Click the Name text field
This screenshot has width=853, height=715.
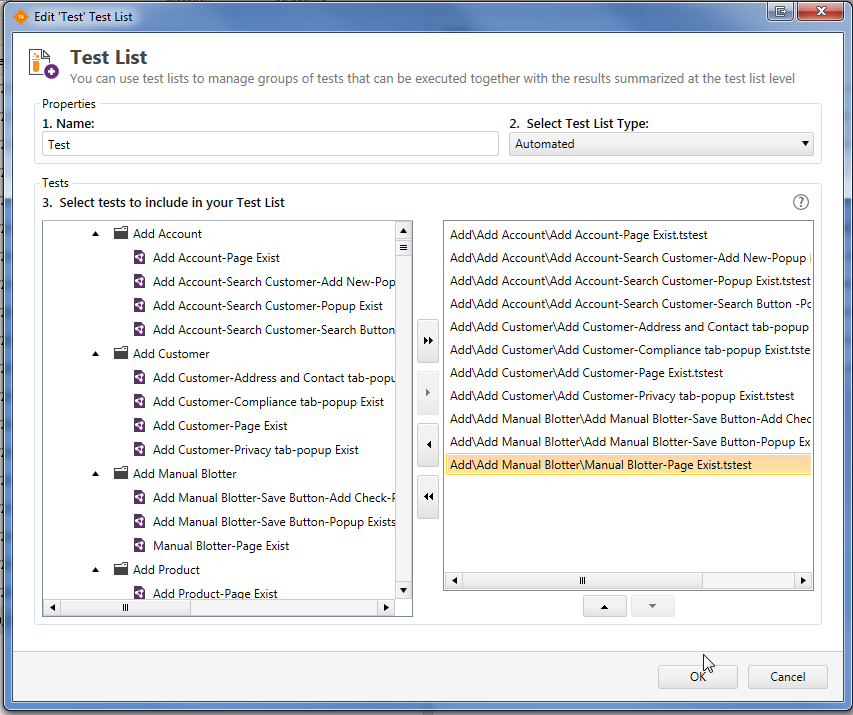[270, 144]
